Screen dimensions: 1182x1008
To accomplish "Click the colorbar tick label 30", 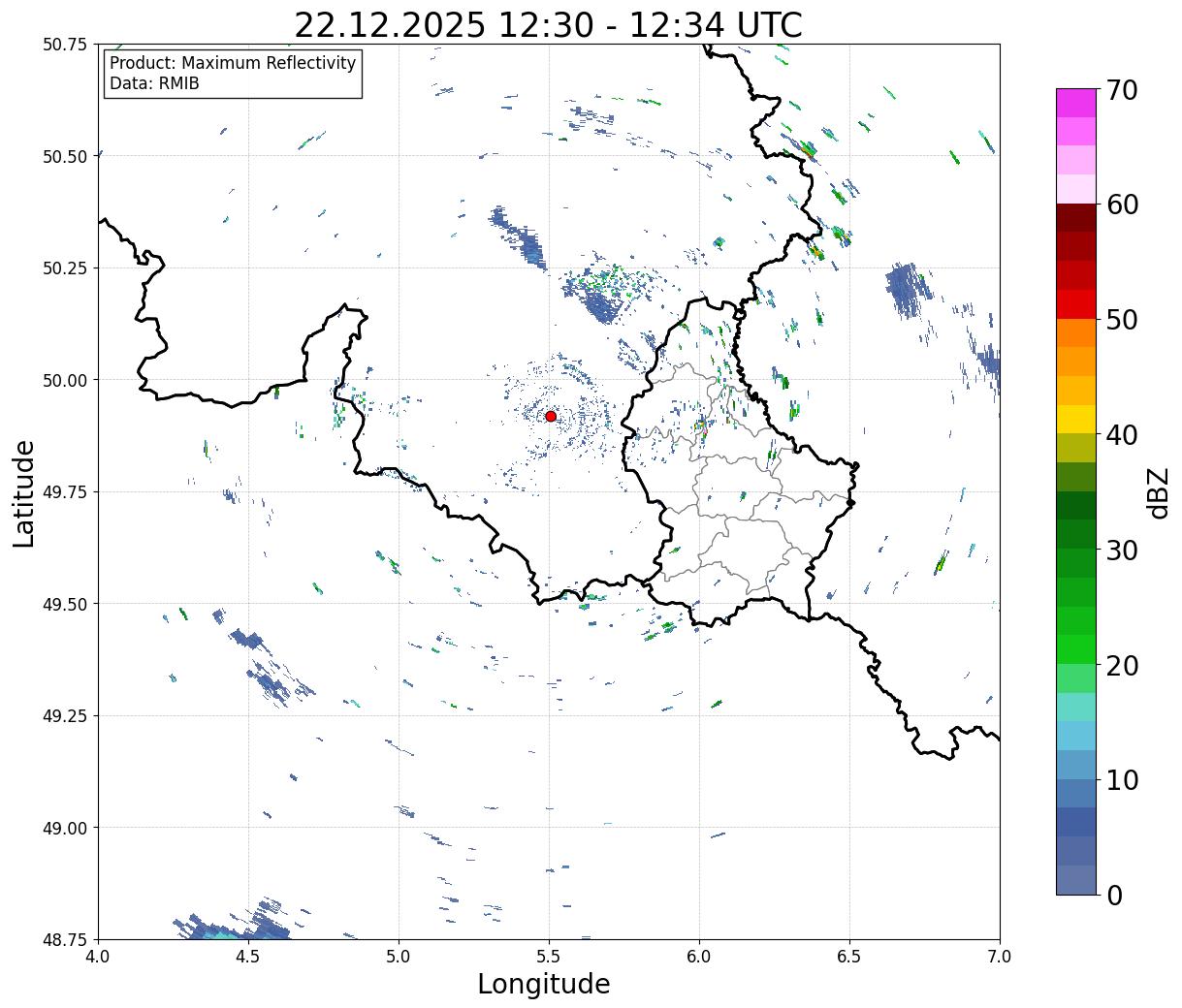I will [1122, 550].
